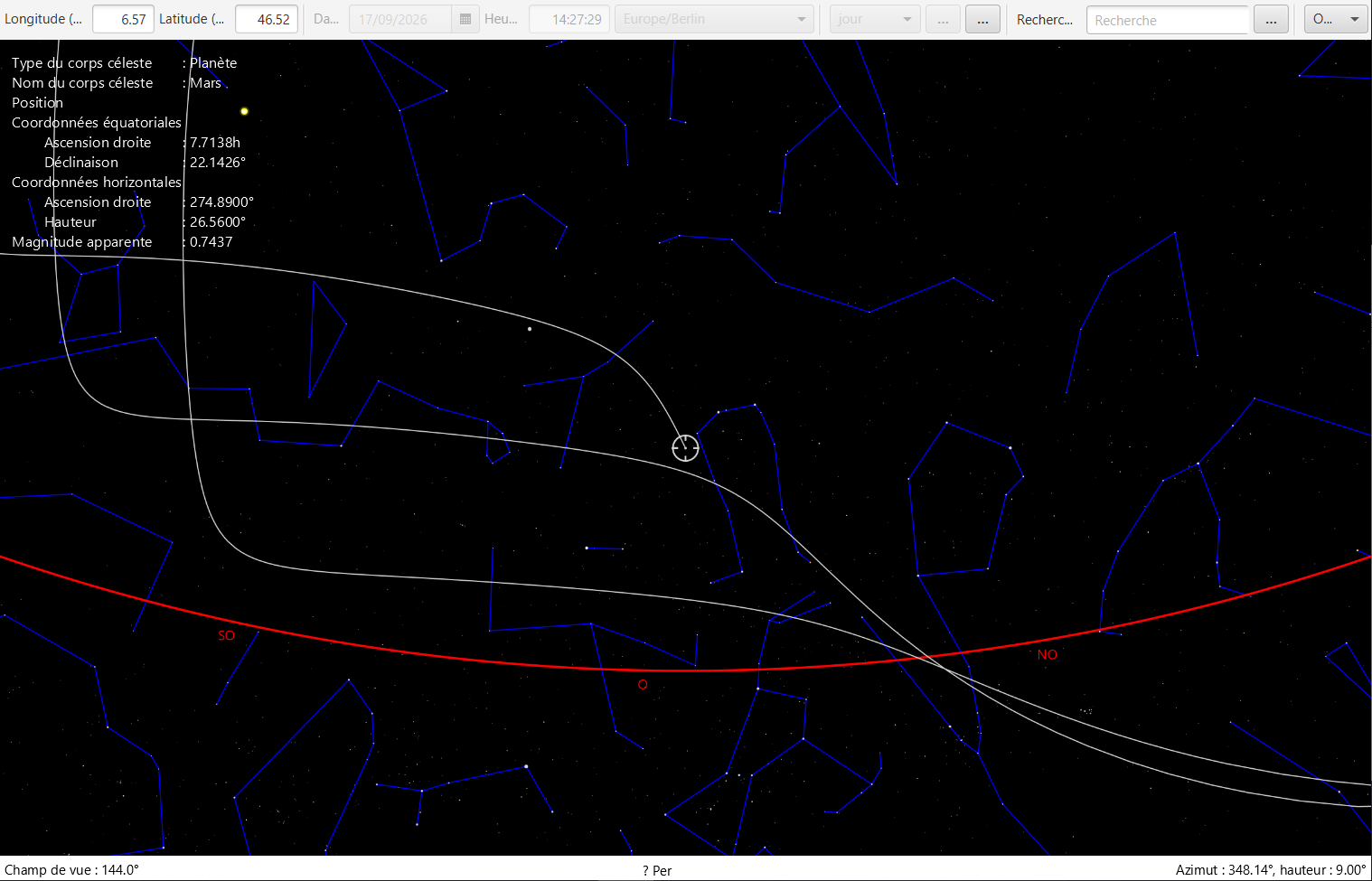Click the red NO horizon direction marker

point(1047,654)
